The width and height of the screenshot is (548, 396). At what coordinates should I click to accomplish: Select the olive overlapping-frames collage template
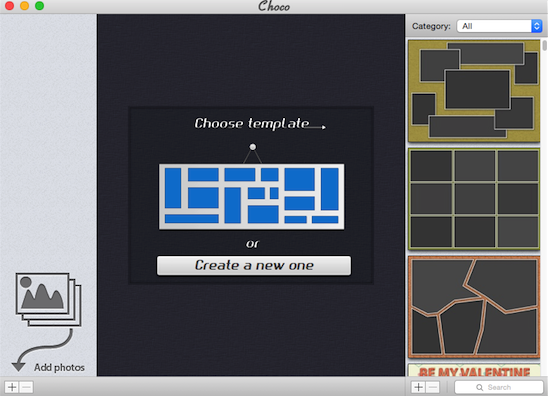tap(474, 91)
